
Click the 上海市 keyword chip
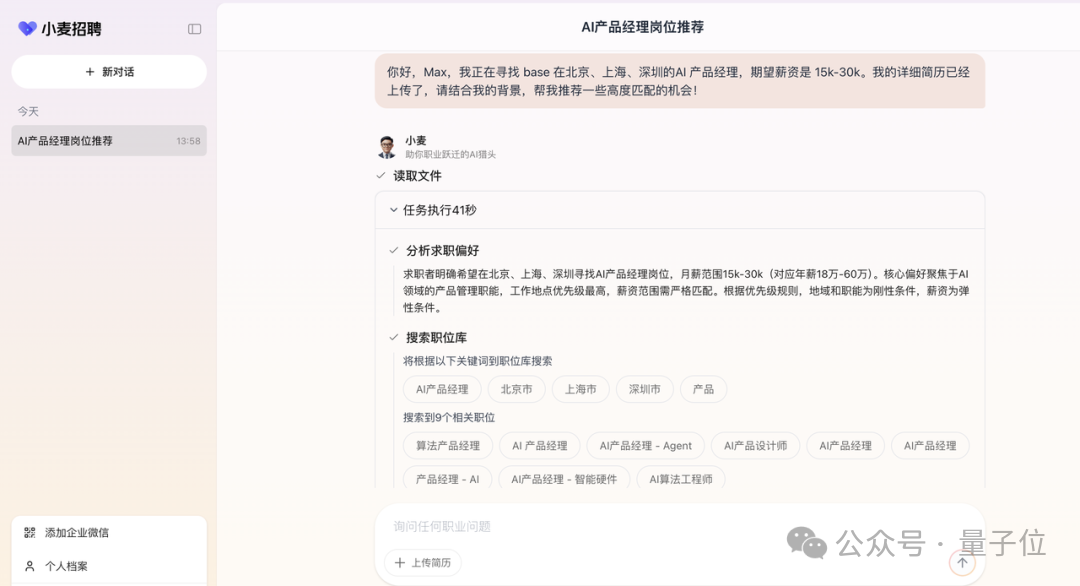point(581,389)
